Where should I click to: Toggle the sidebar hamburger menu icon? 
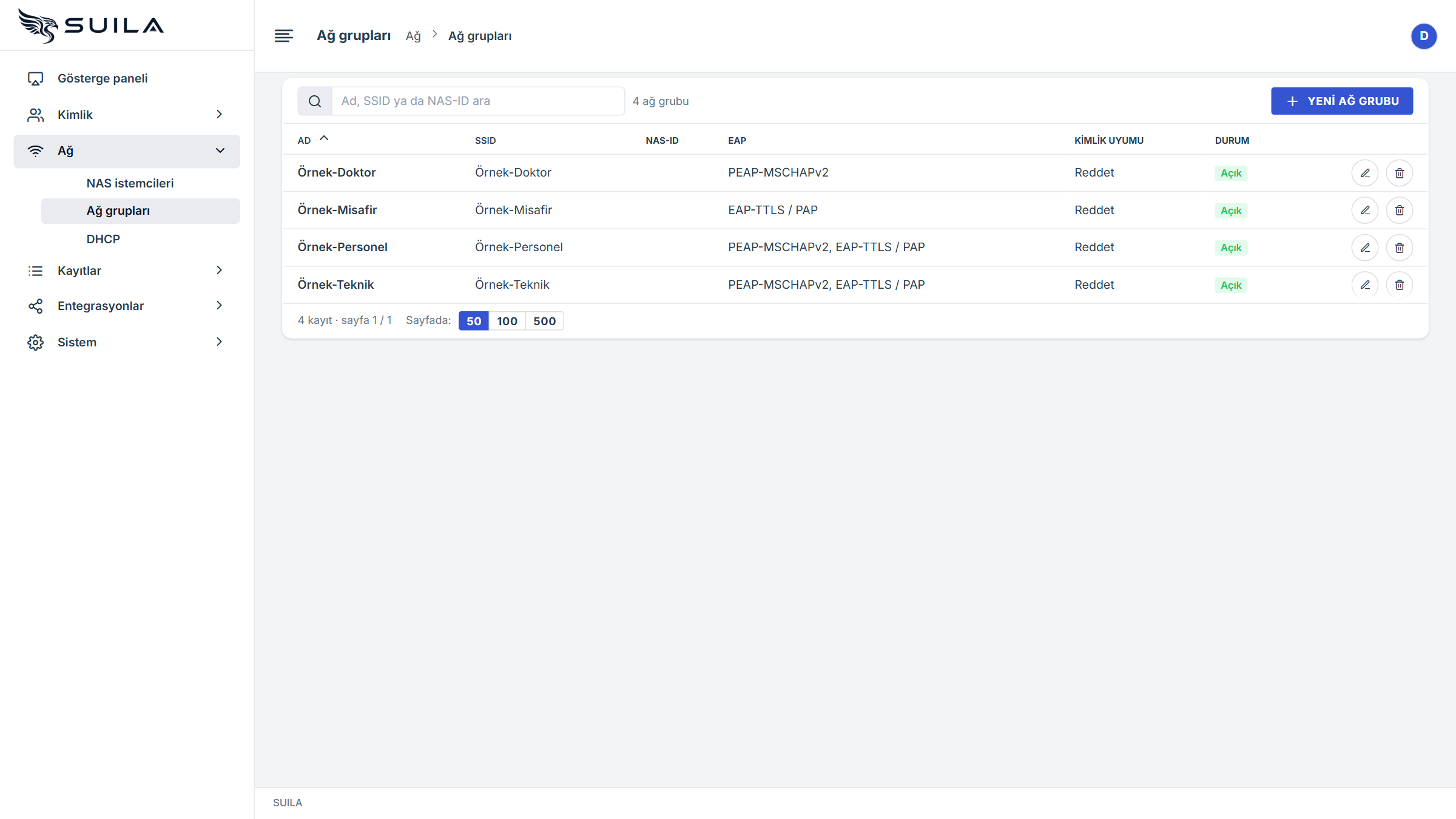click(283, 36)
